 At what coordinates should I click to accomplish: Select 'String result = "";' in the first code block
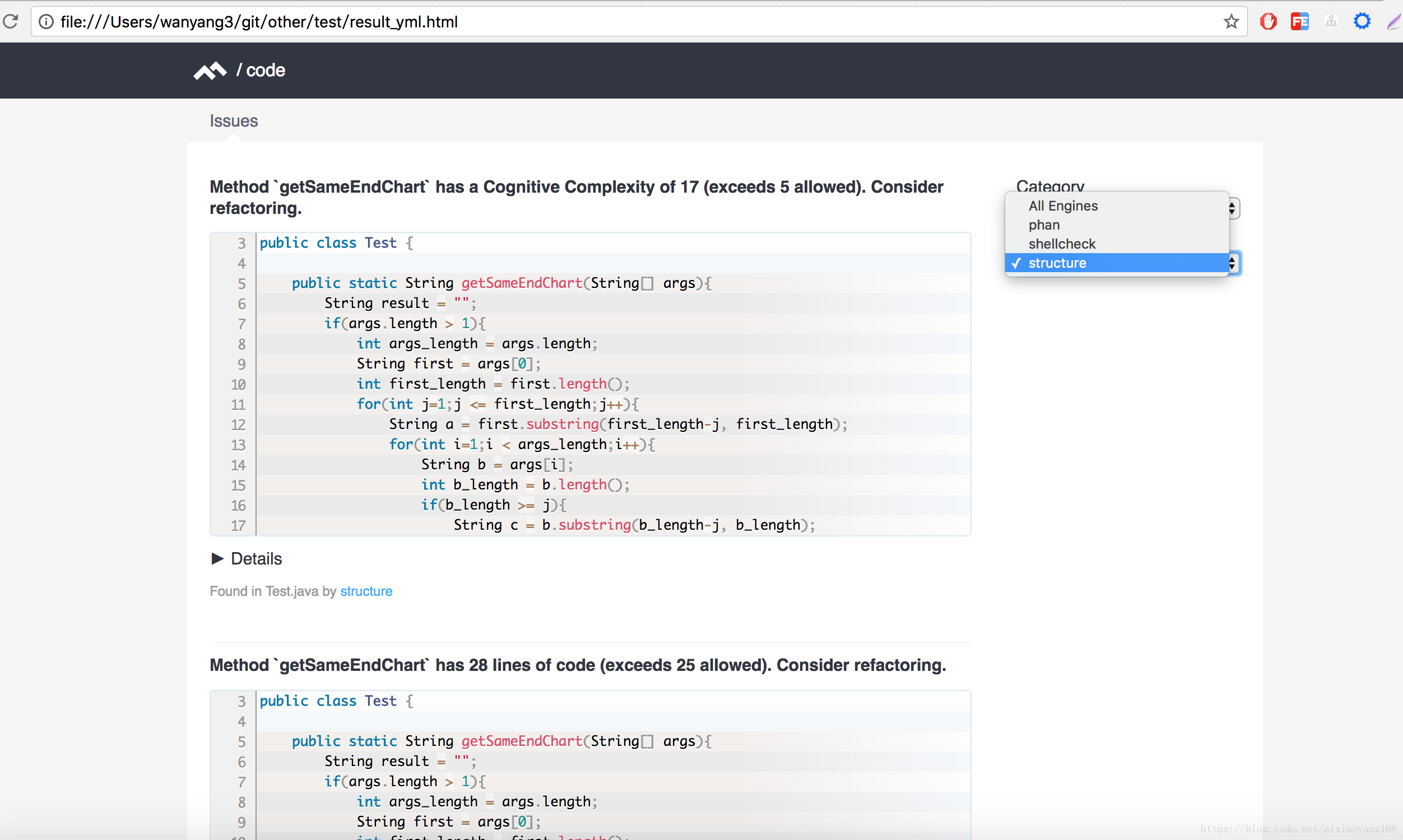pos(400,304)
